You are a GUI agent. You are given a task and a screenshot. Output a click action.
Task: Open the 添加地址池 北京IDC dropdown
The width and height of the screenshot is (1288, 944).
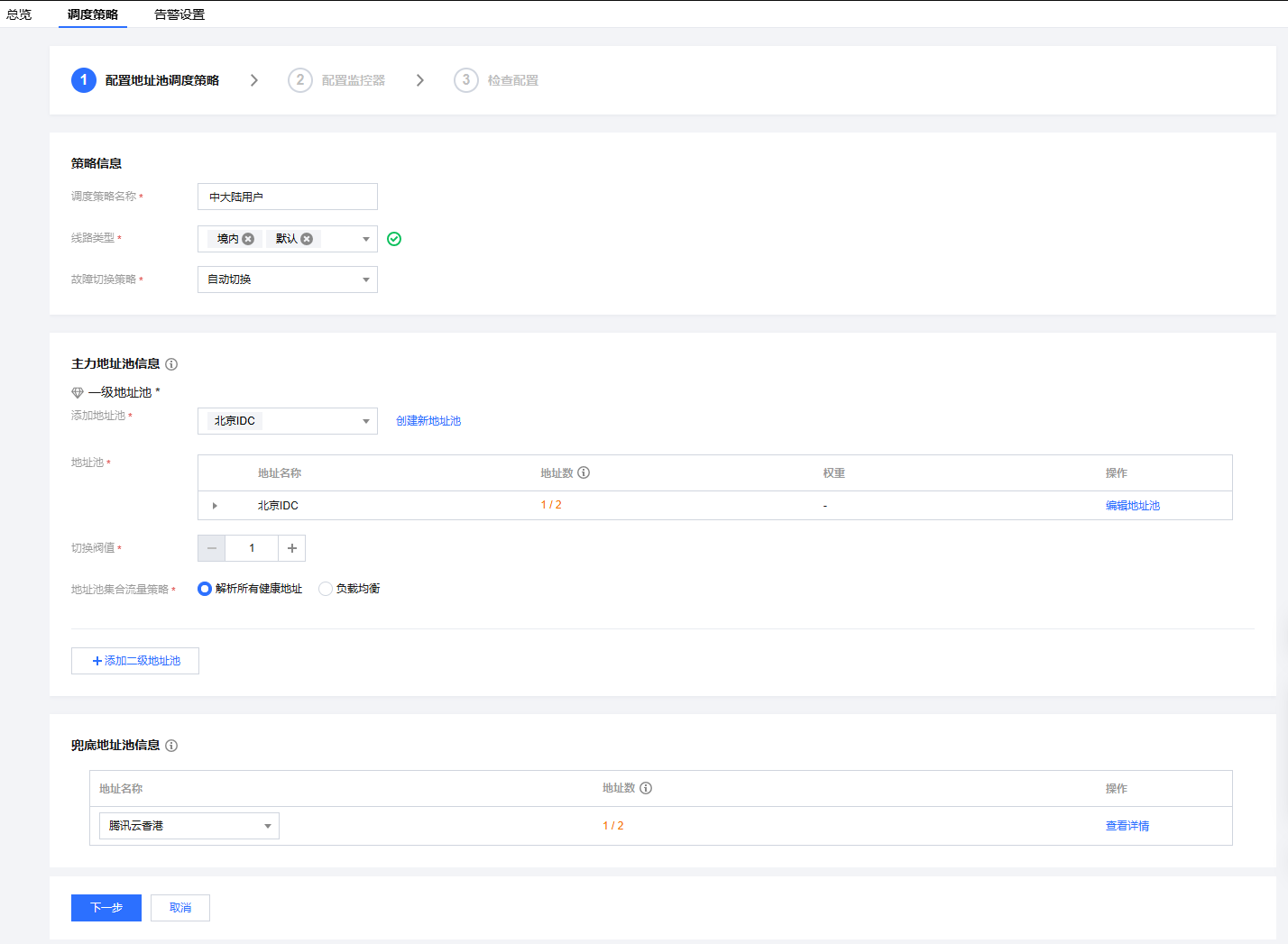pos(288,421)
